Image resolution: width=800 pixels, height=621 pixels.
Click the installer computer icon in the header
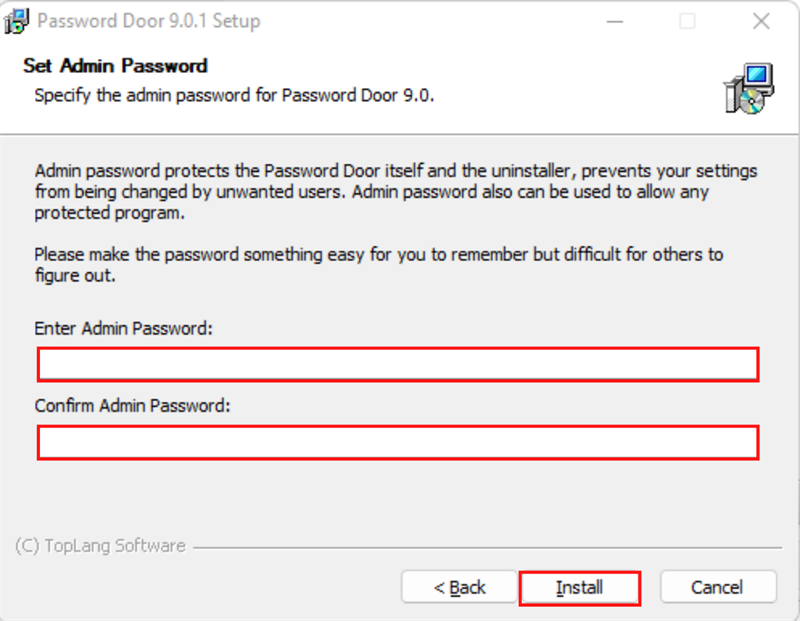748,88
